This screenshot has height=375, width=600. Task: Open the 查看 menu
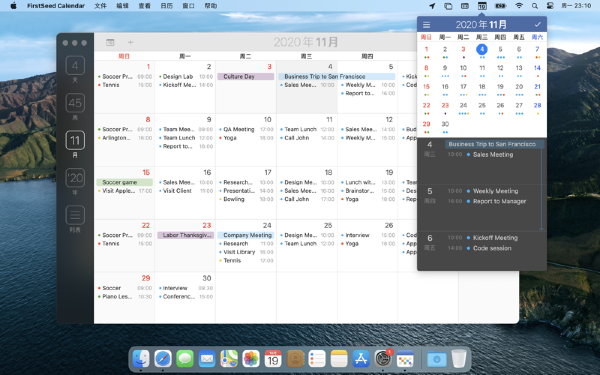pos(144,6)
